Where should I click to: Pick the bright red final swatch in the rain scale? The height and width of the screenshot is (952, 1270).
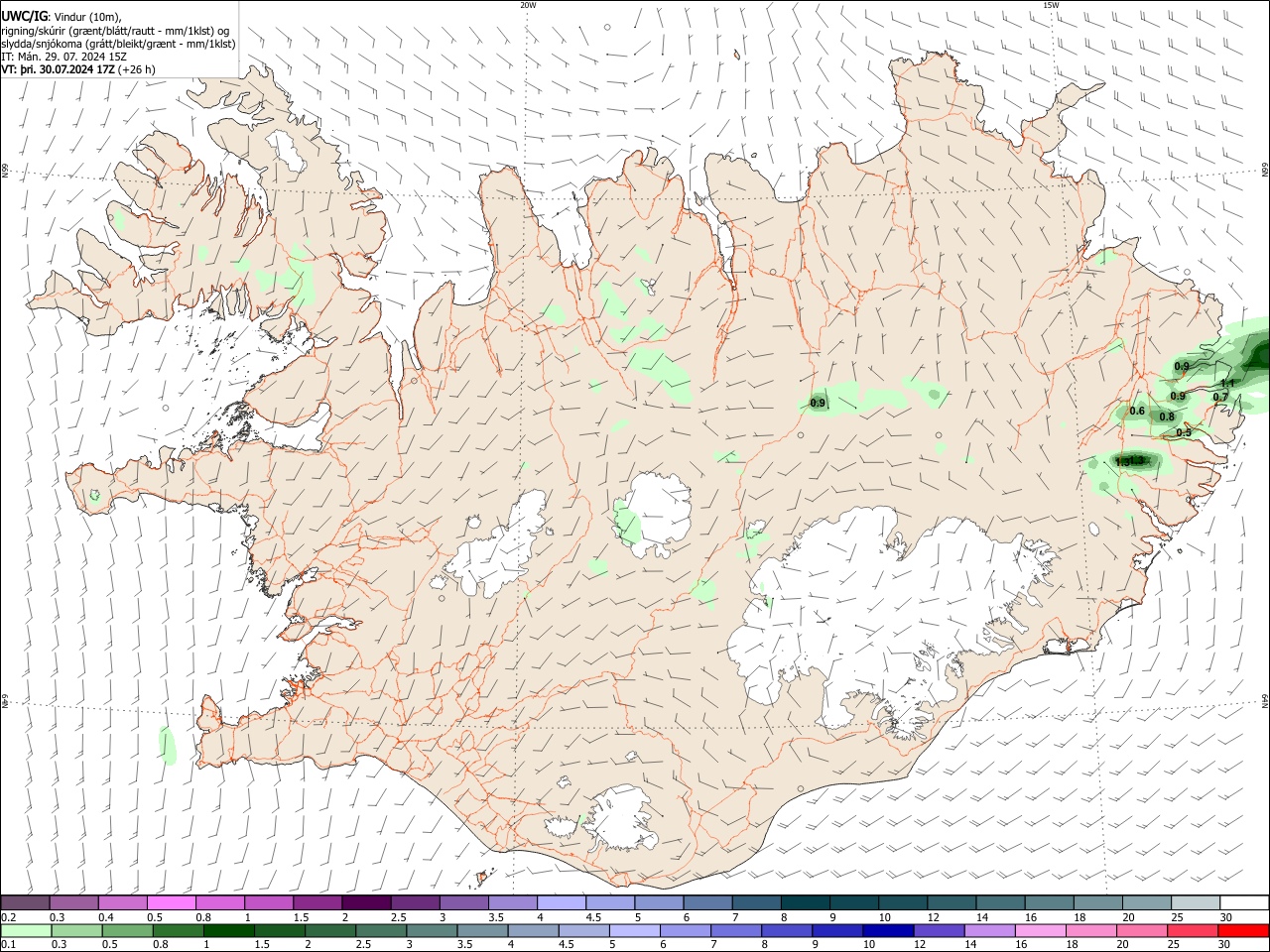click(1243, 930)
